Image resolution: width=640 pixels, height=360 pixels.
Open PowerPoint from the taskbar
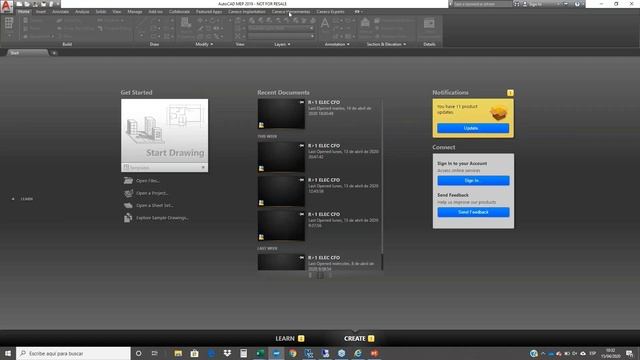click(x=374, y=353)
